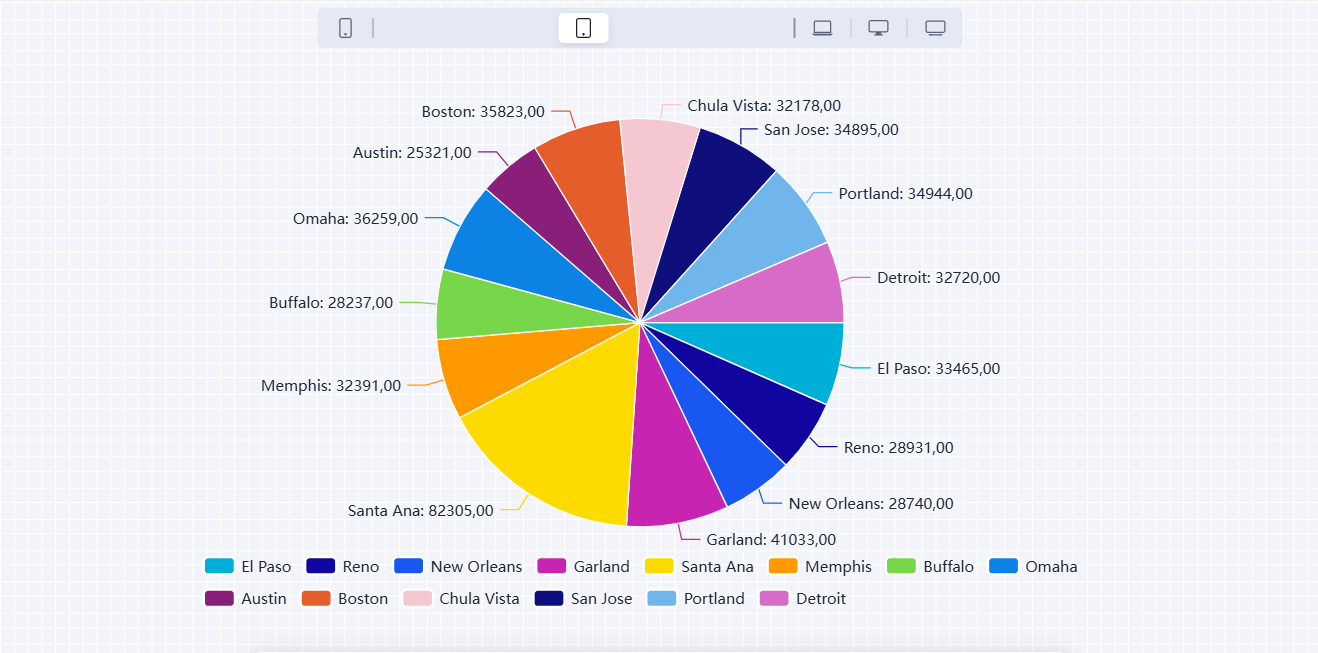Toggle the Garland legend item

583,566
